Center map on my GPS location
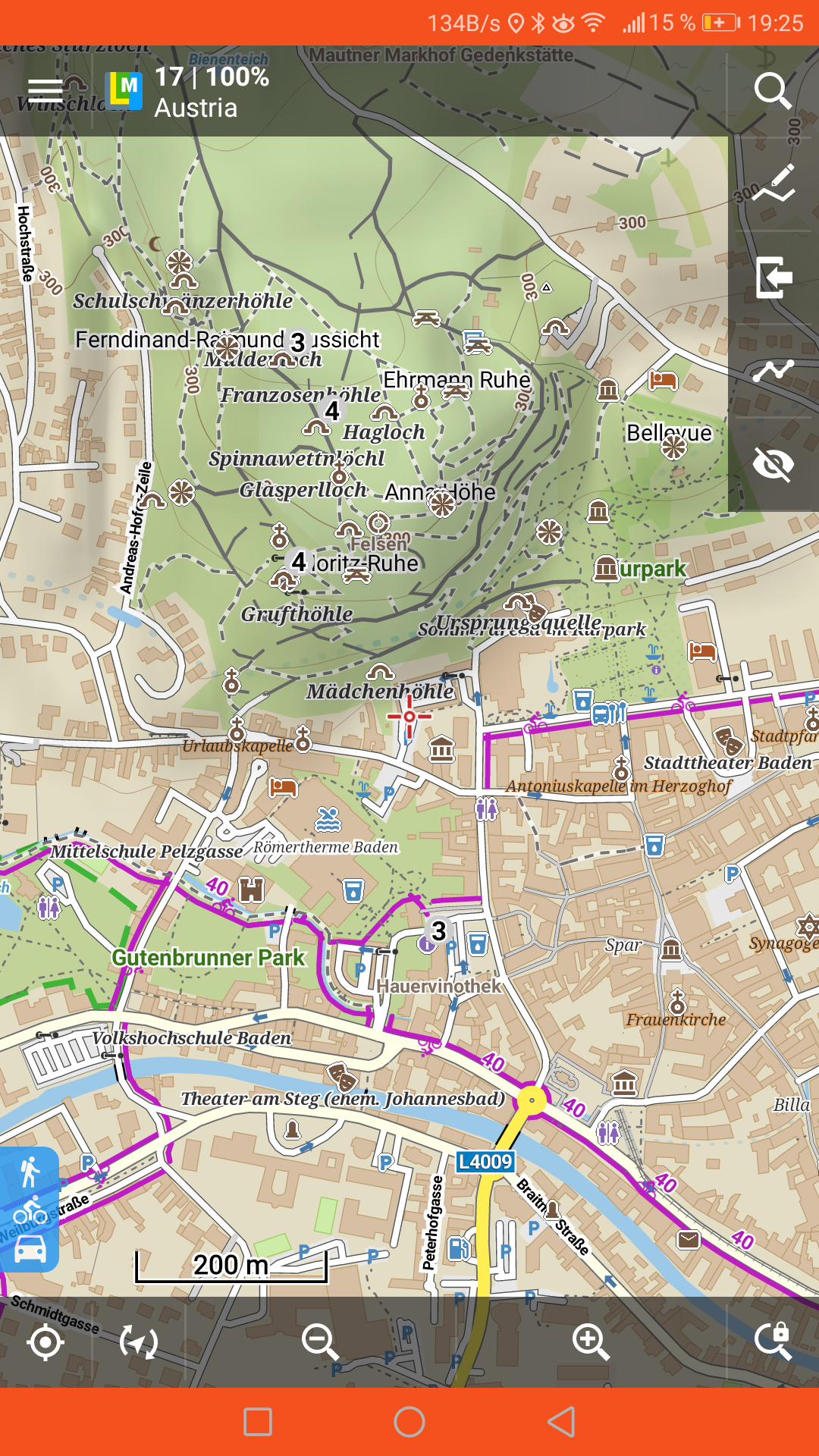 tap(45, 1342)
